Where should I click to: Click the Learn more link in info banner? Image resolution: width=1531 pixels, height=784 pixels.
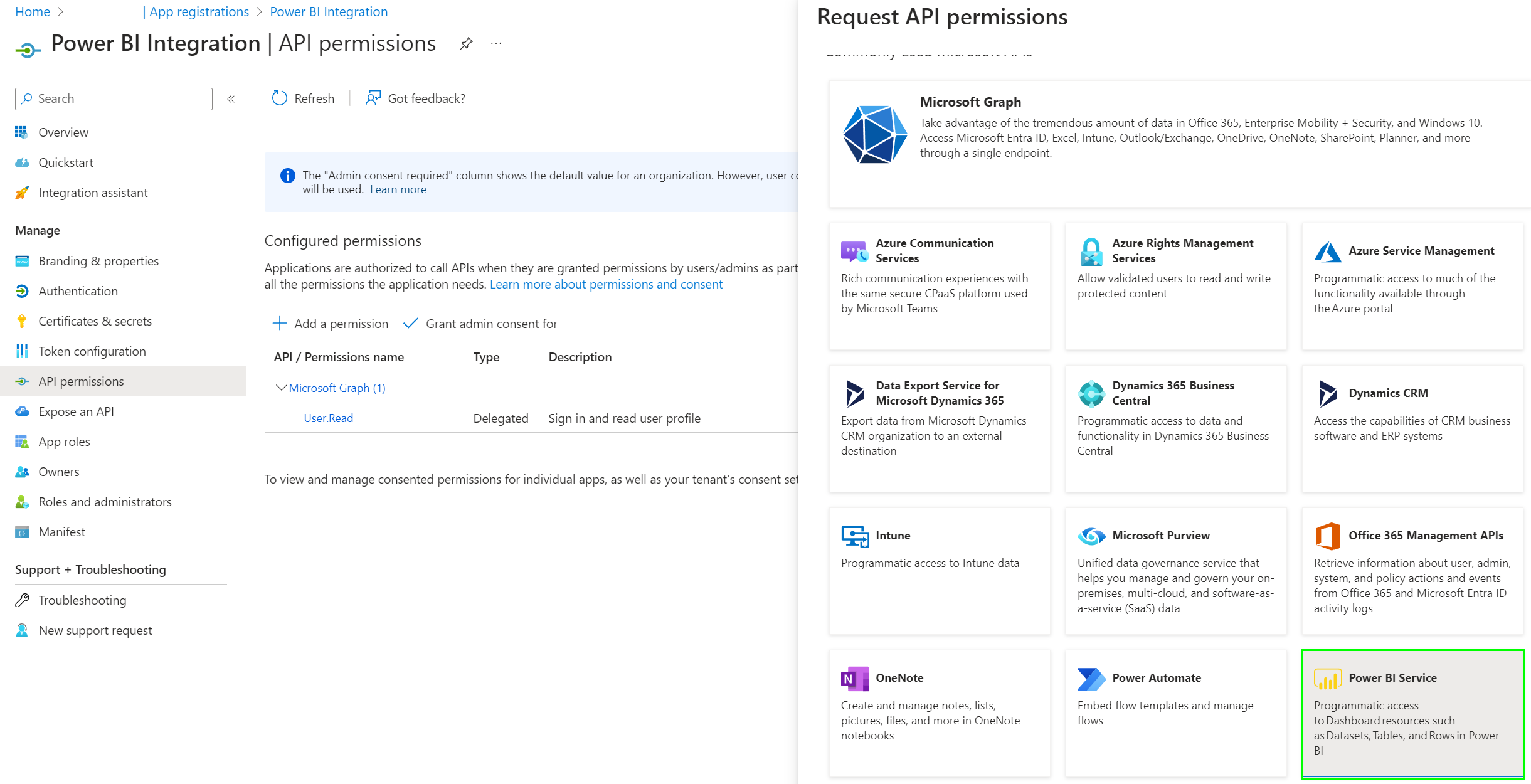(398, 189)
